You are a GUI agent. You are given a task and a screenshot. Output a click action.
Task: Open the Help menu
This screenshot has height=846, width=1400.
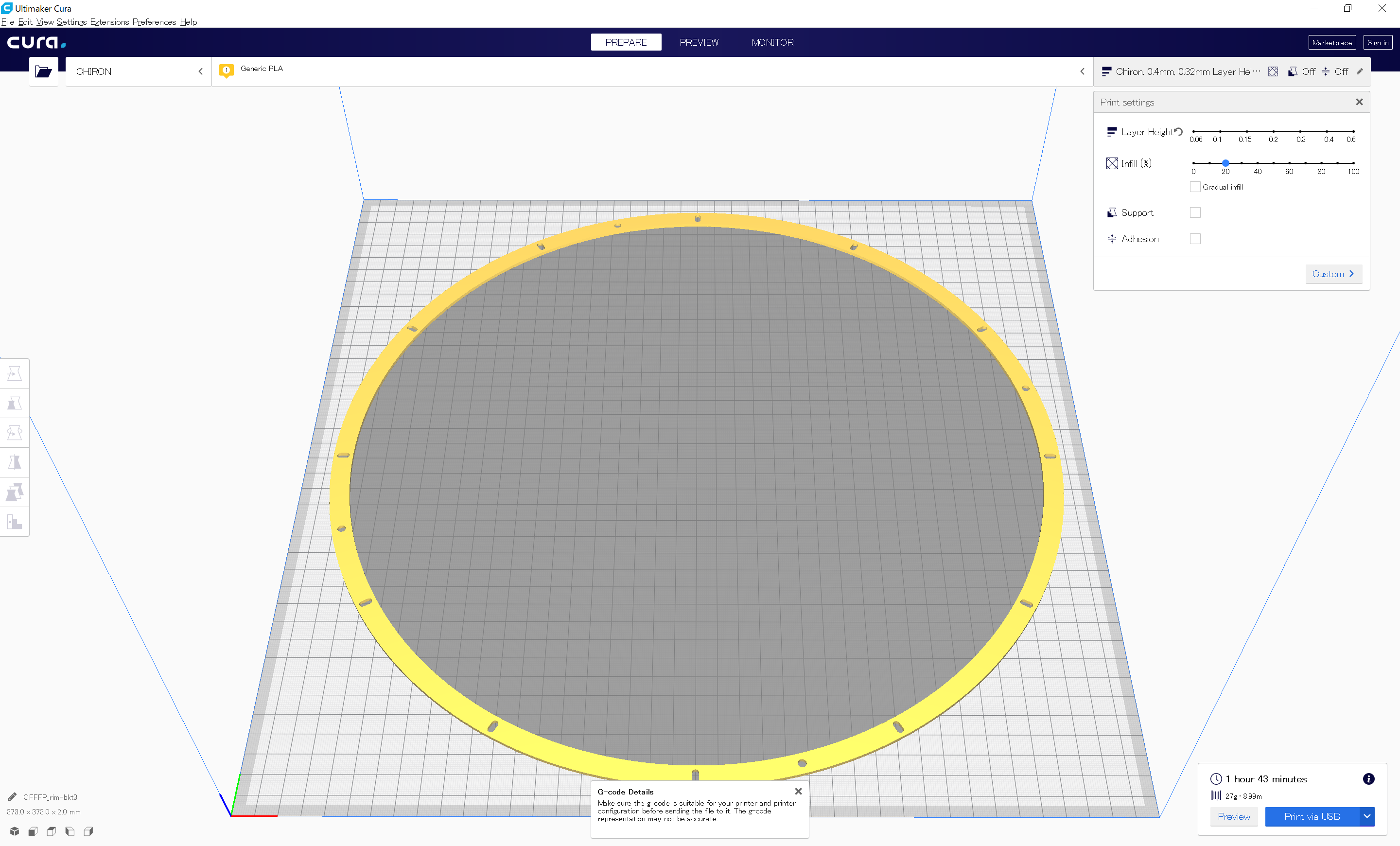[189, 21]
